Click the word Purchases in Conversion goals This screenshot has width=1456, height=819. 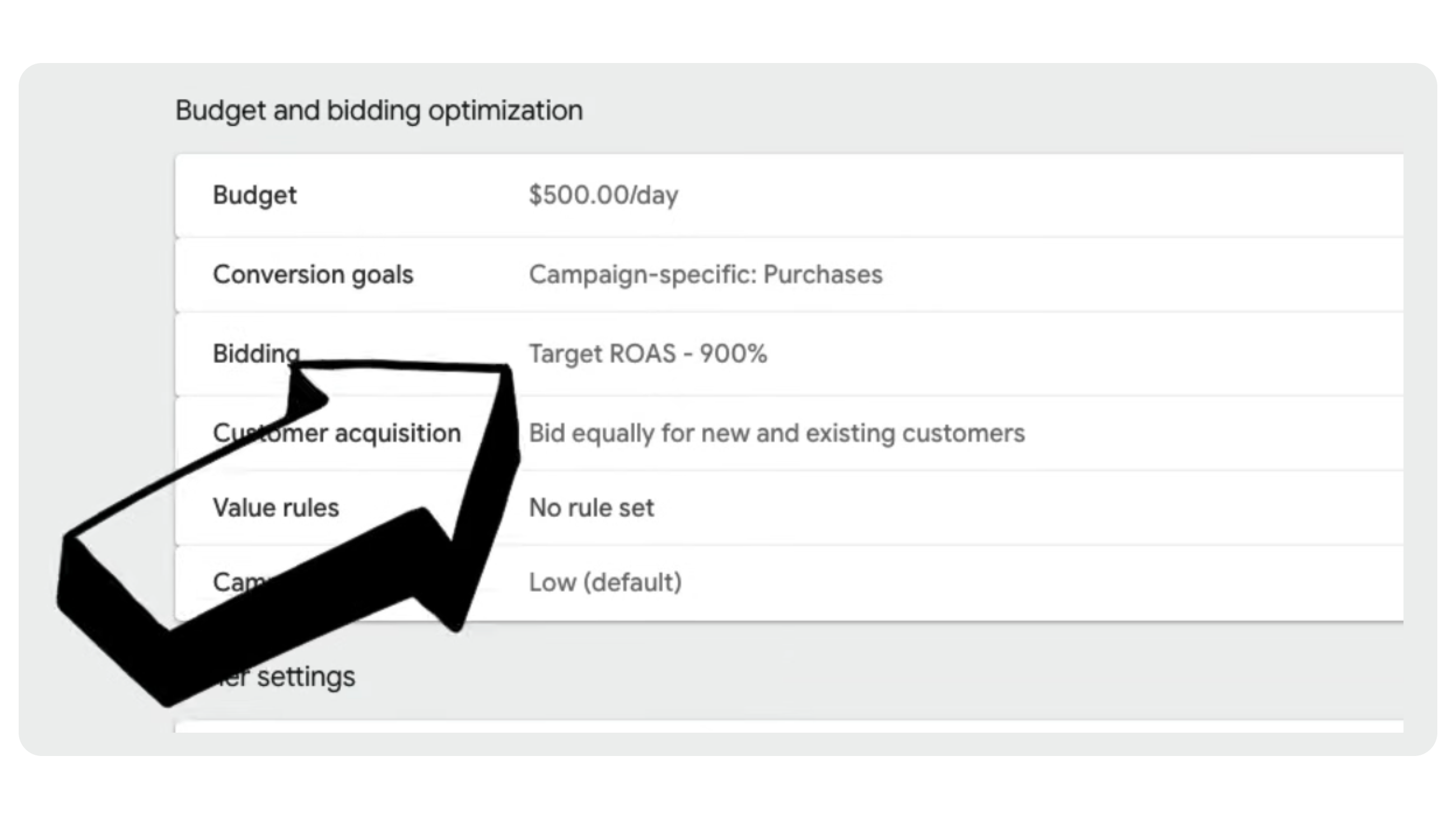(x=822, y=275)
